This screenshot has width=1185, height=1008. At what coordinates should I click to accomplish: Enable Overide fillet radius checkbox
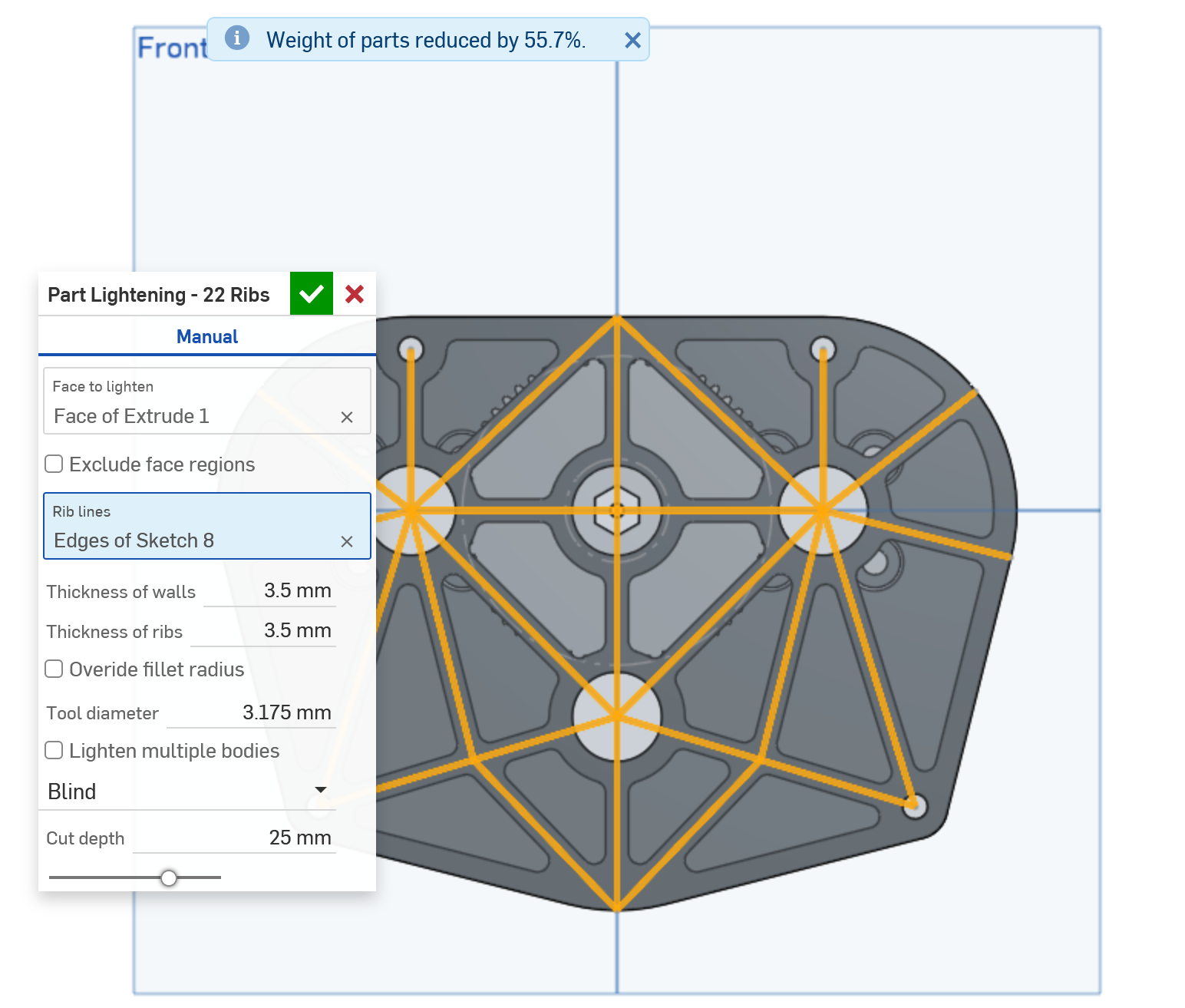pyautogui.click(x=54, y=669)
